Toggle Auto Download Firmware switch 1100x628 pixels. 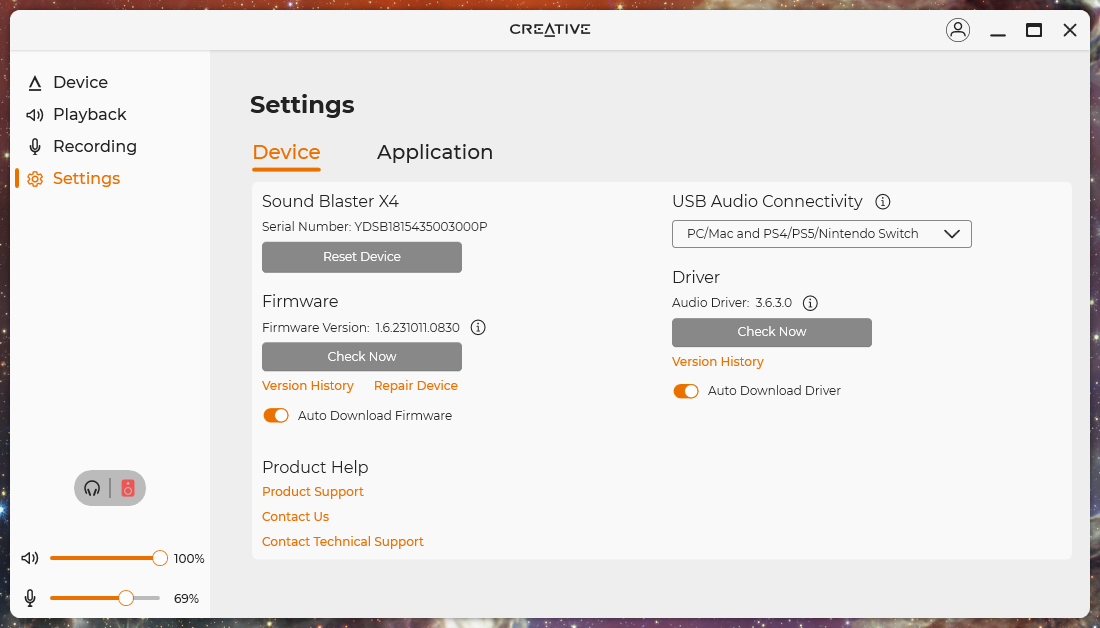pyautogui.click(x=276, y=415)
